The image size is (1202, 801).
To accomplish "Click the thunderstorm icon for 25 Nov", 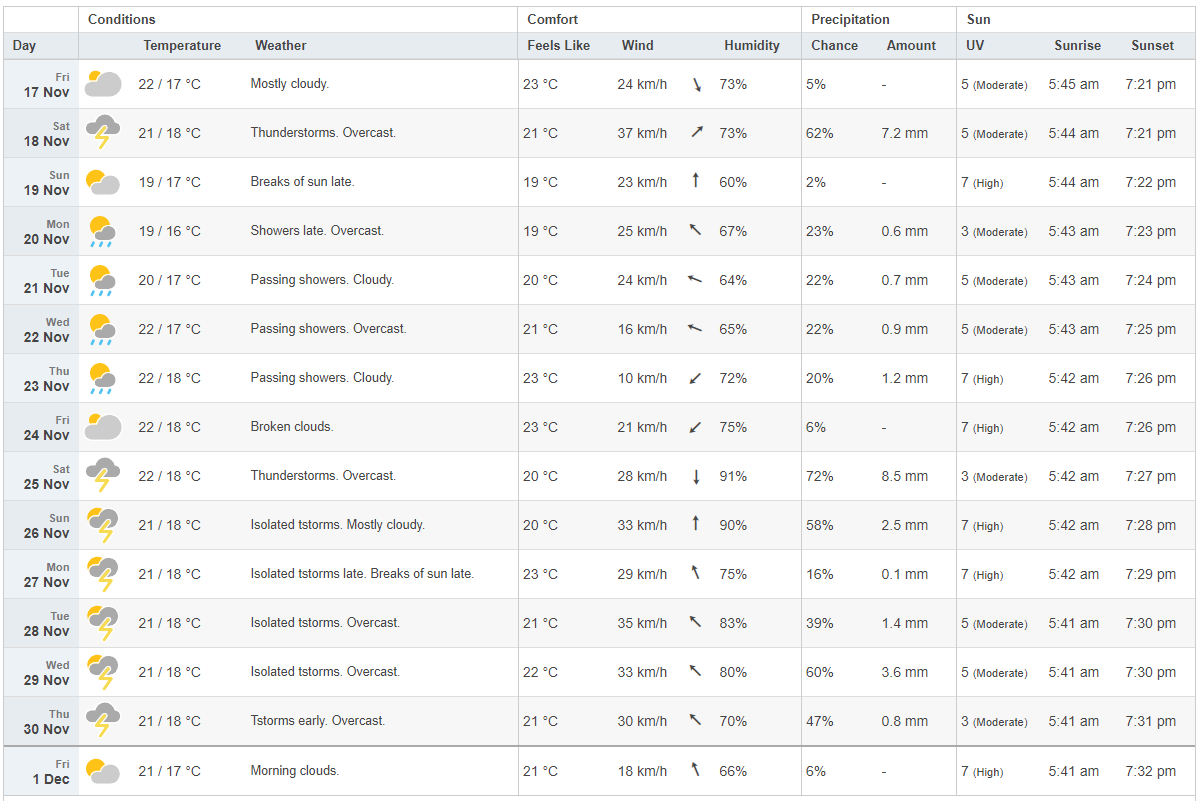I will click(x=102, y=476).
